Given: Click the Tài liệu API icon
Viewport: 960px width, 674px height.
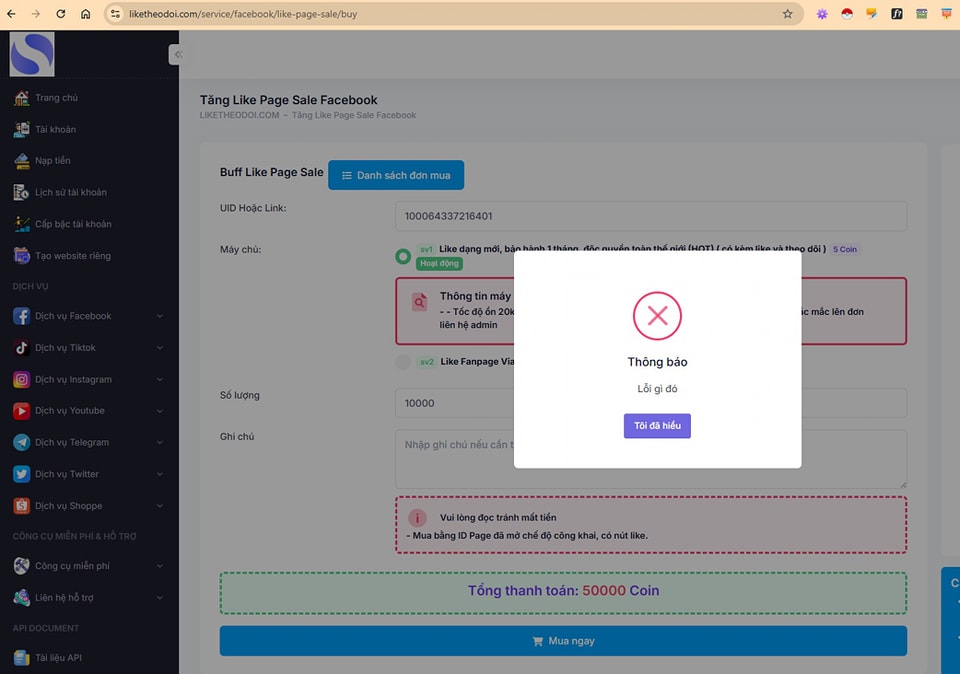Looking at the screenshot, I should coord(21,657).
